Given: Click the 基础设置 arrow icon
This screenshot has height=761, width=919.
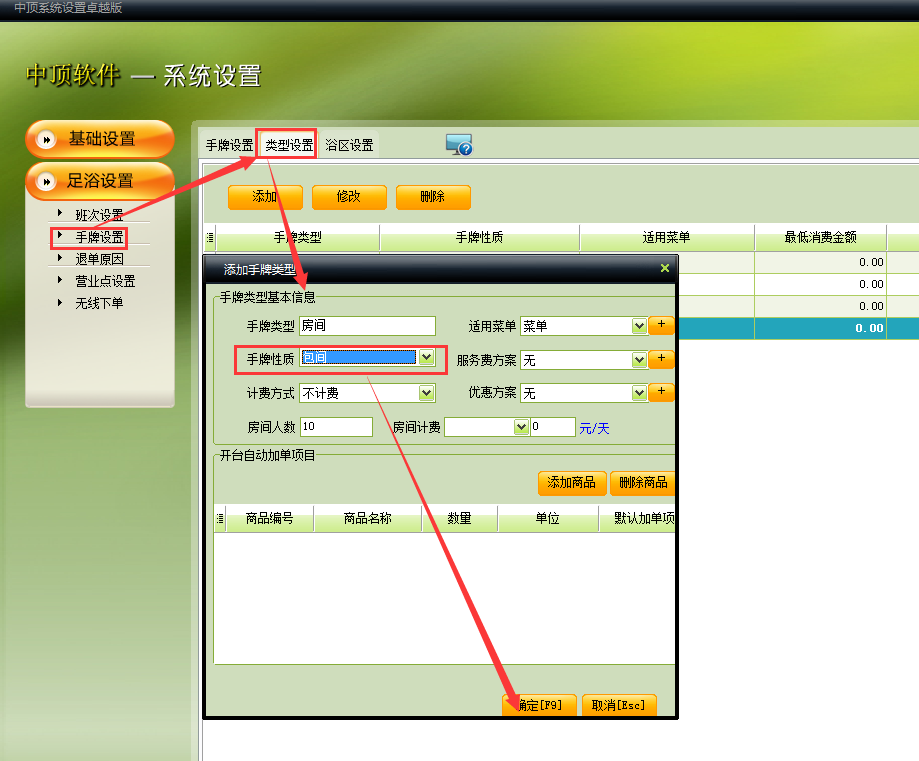Looking at the screenshot, I should (x=46, y=140).
